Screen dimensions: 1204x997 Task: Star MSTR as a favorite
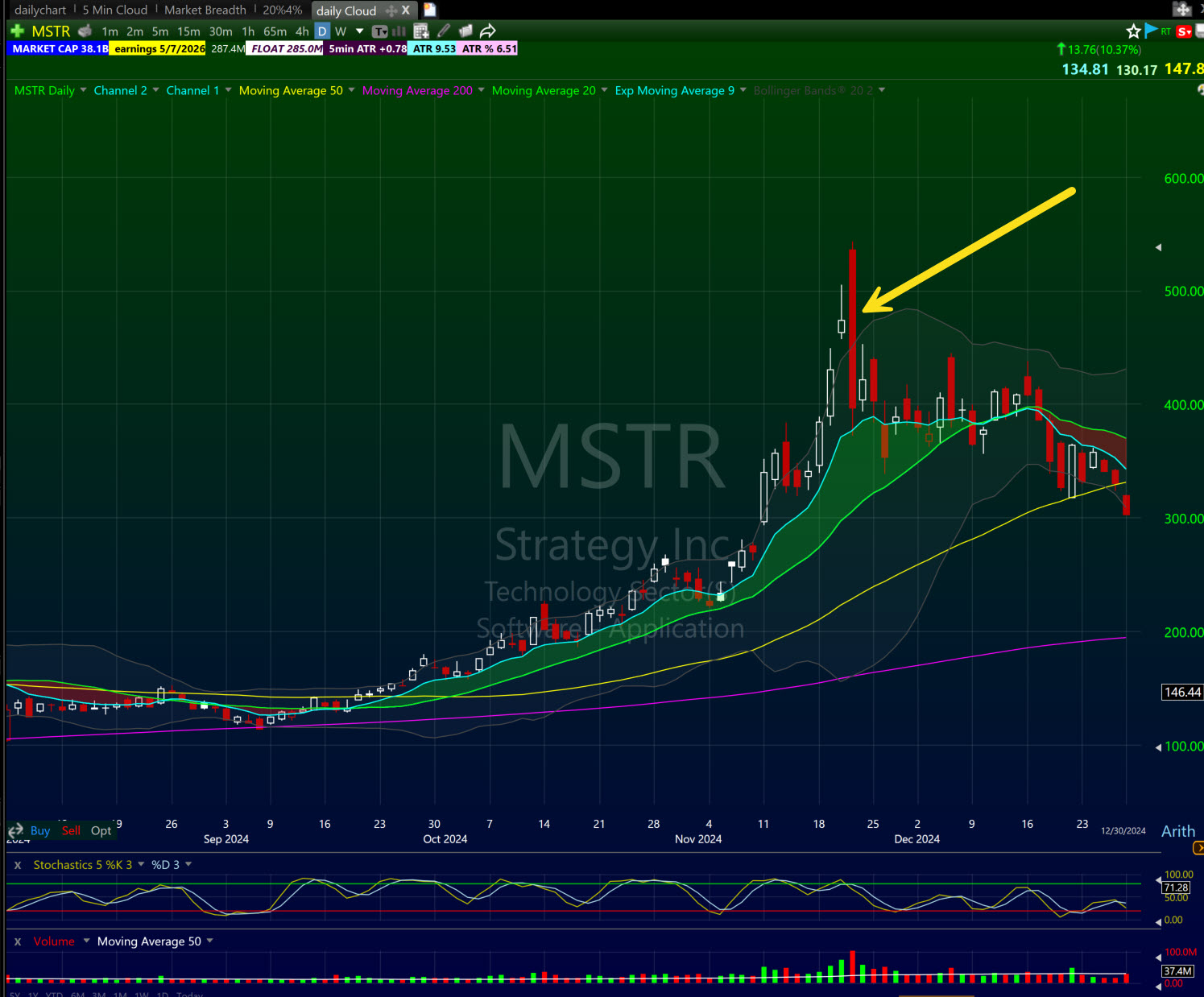[1133, 30]
